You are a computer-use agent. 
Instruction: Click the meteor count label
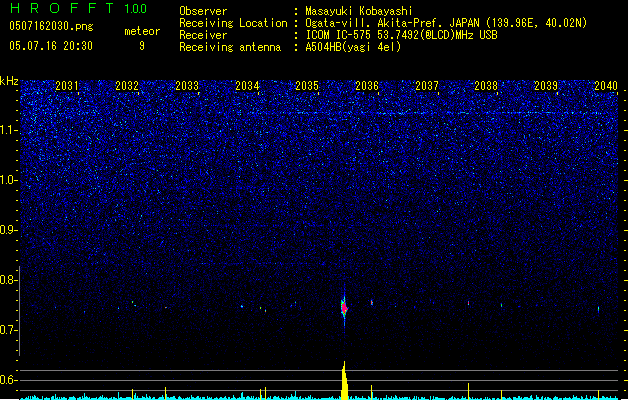tap(142, 31)
